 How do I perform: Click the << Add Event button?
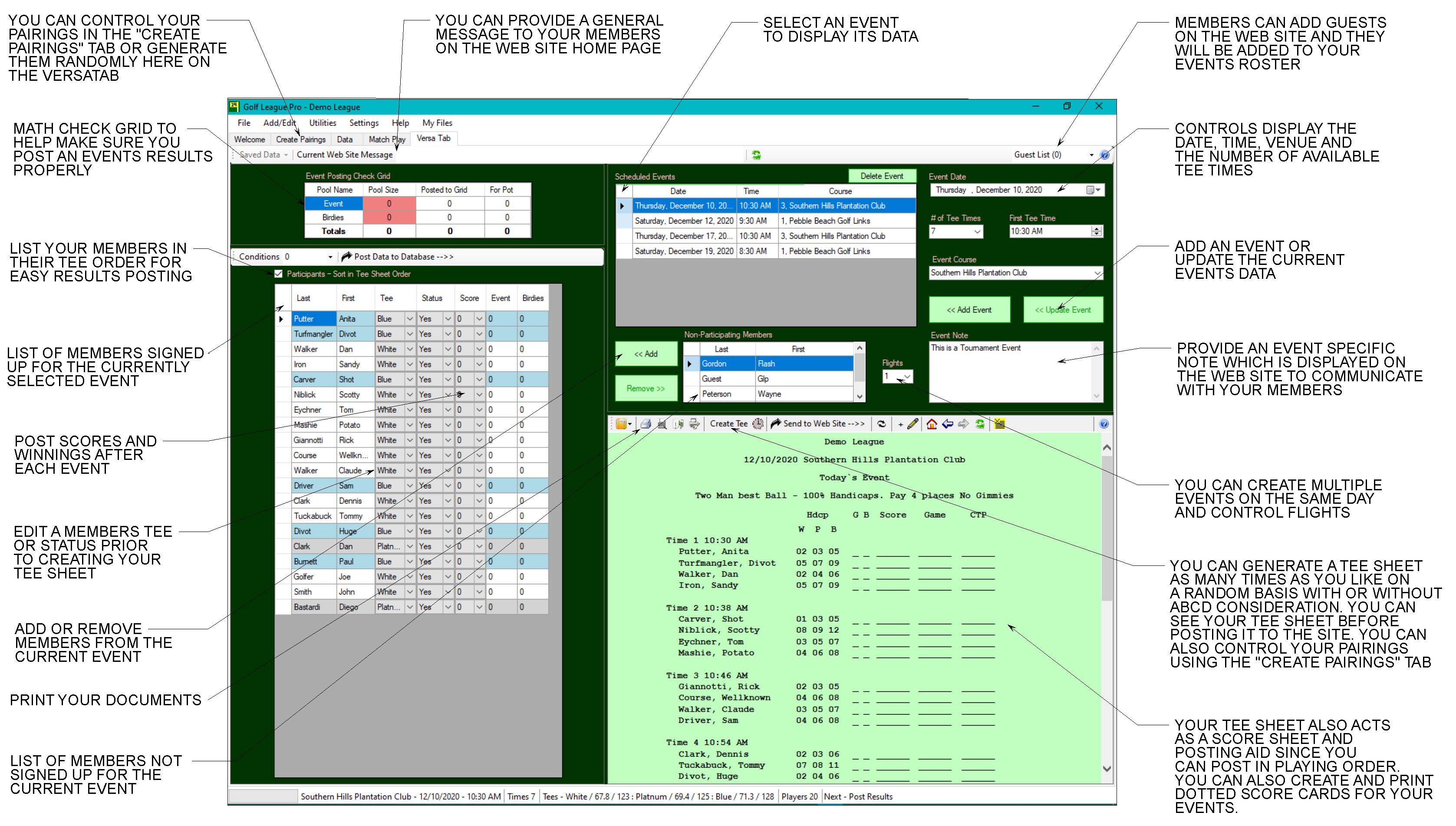click(969, 310)
